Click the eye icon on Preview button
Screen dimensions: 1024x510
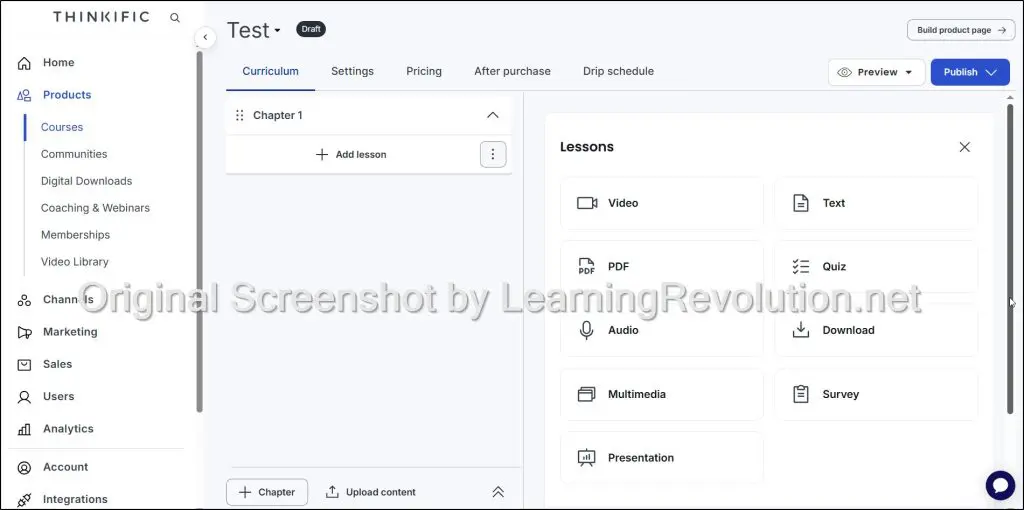(x=844, y=72)
